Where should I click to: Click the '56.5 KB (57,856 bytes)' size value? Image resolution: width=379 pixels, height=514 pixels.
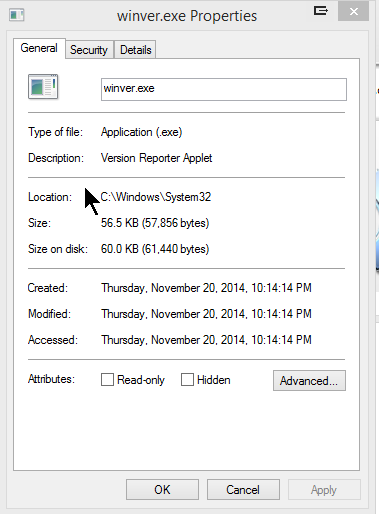155,223
